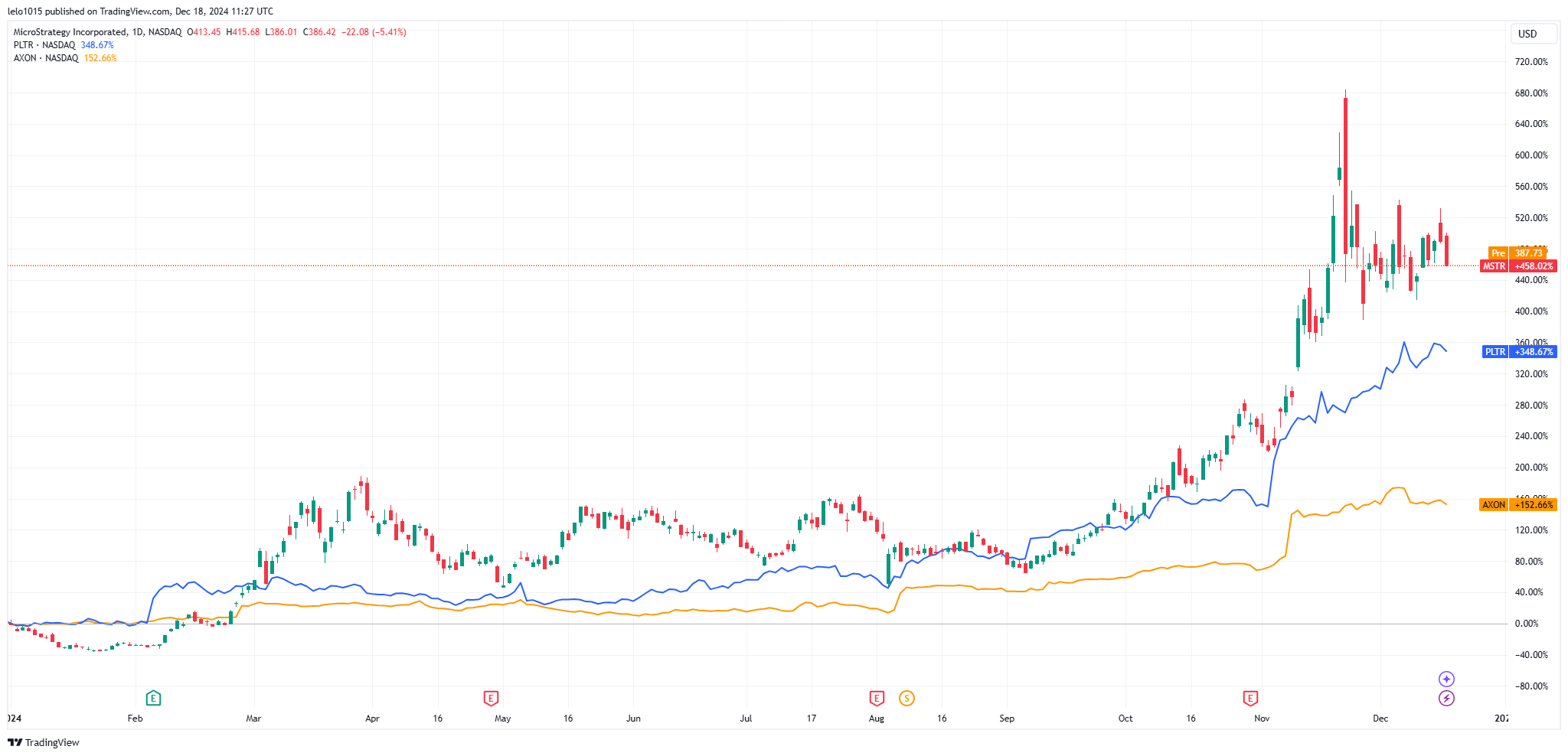This screenshot has height=756, width=1568.
Task: Click the Sep label on the time axis
Action: pyautogui.click(x=1007, y=719)
